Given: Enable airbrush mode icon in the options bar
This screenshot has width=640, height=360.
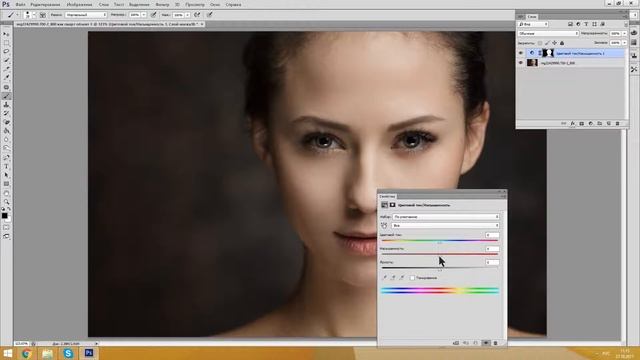Looking at the screenshot, I should (196, 15).
